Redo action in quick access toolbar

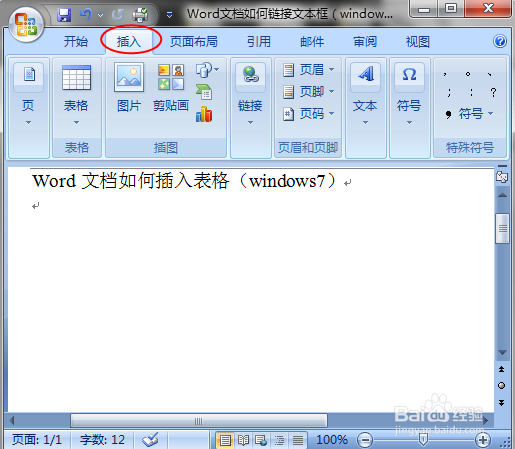coord(118,15)
